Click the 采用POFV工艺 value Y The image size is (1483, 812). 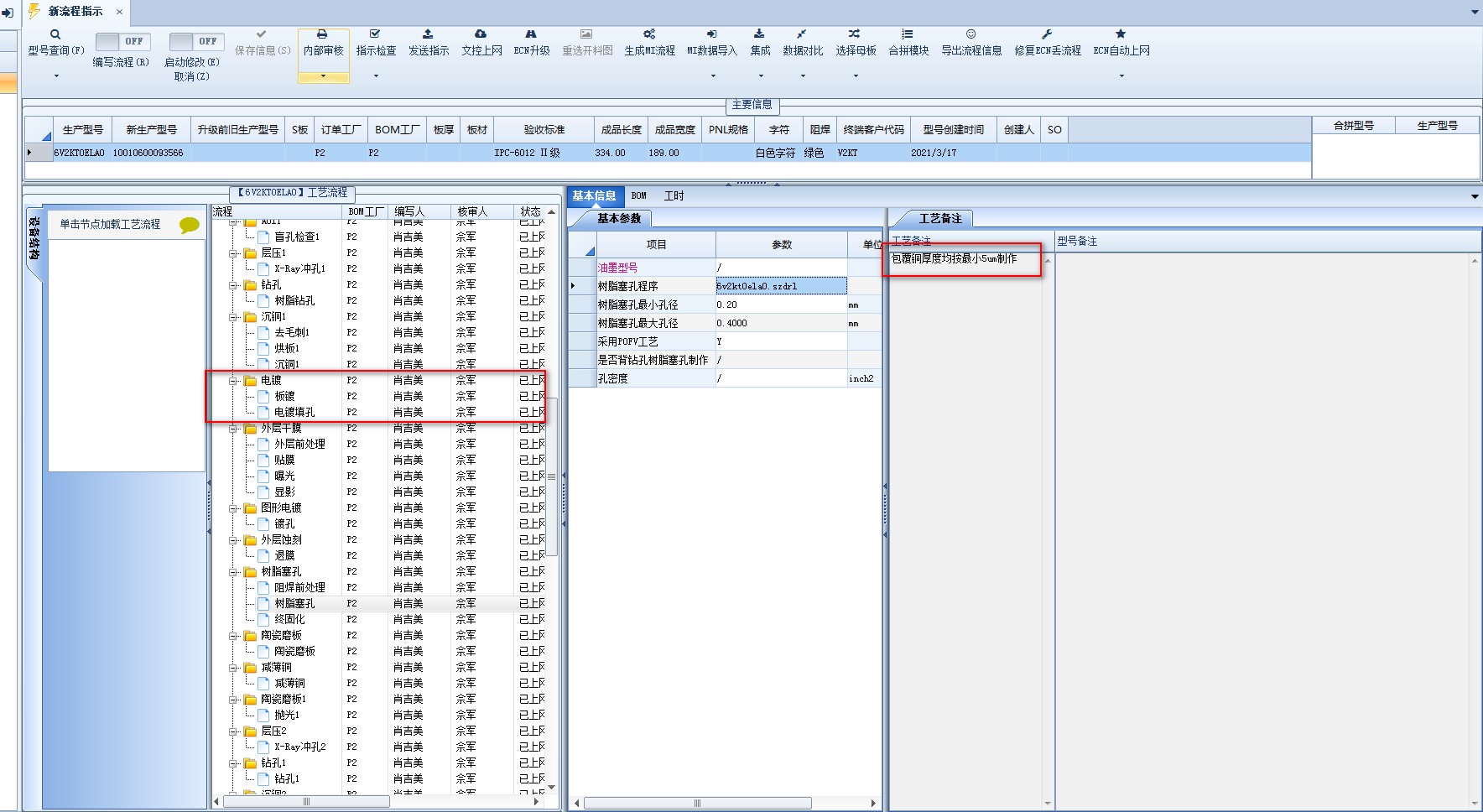[781, 341]
